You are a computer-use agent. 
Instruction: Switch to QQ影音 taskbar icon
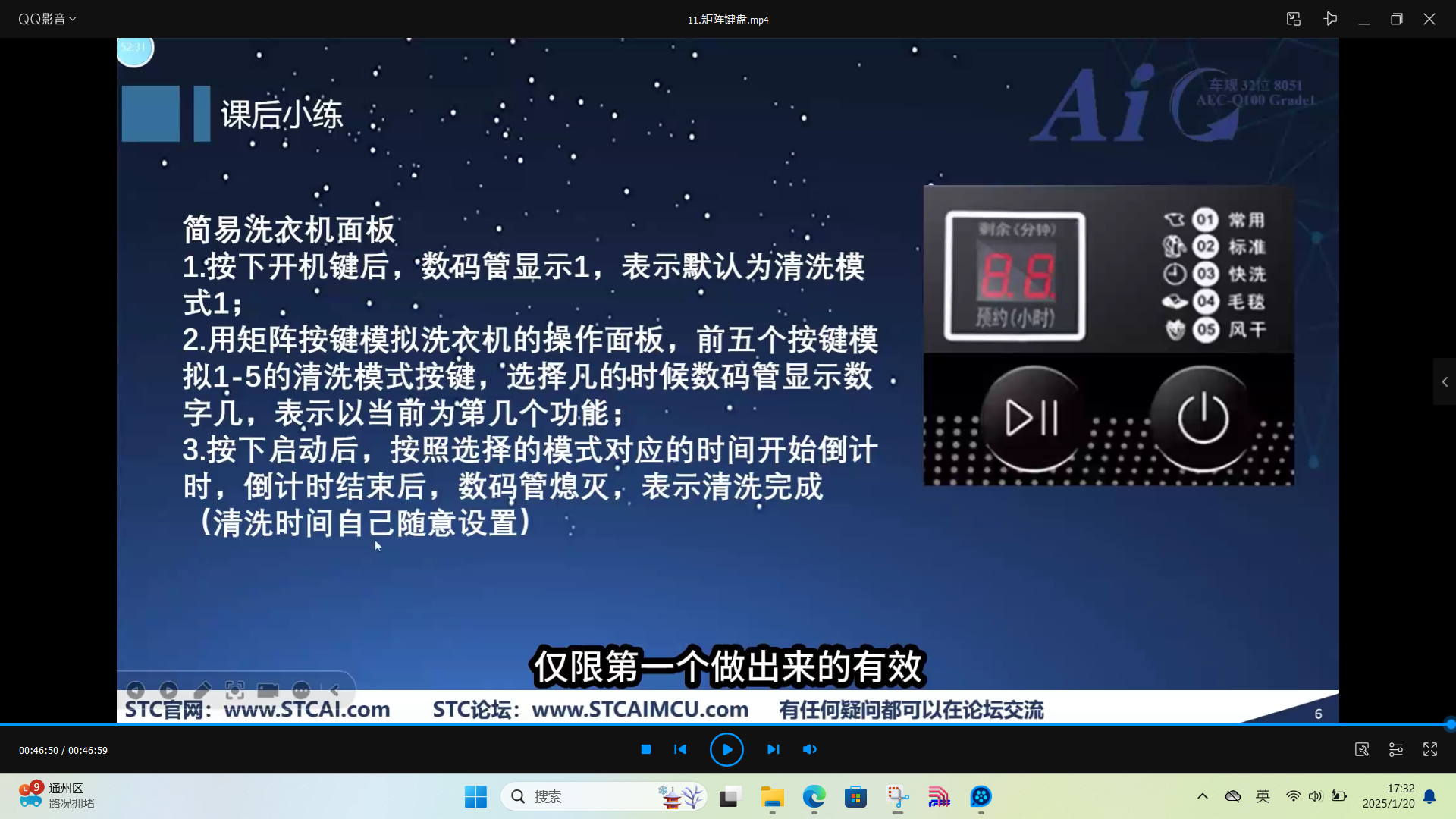click(x=981, y=796)
